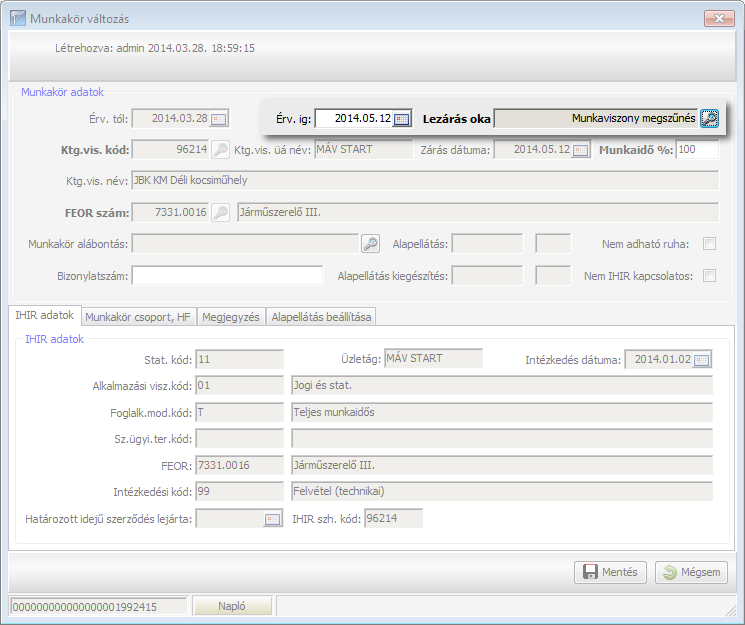Click the IHIR szh. kód field
The image size is (745, 625).
pos(393,519)
